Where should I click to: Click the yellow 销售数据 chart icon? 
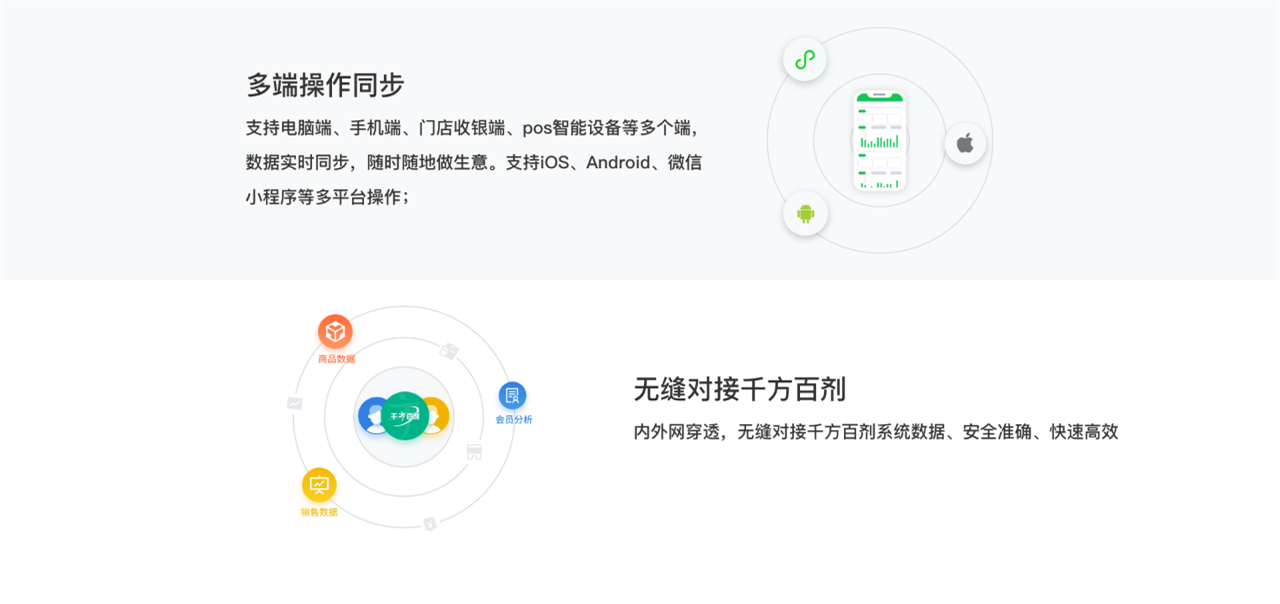319,485
